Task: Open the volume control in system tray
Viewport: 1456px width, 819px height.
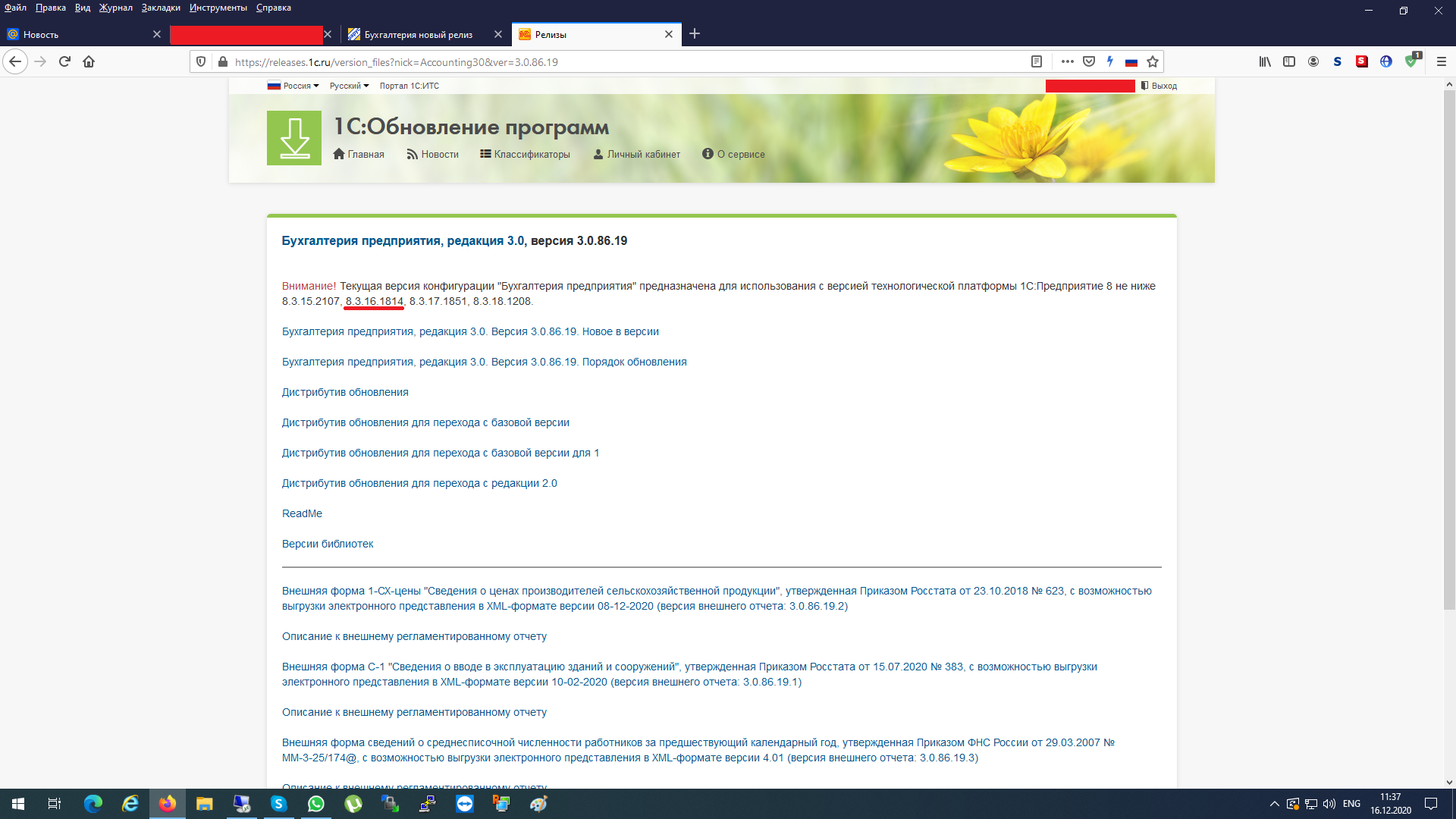Action: 1329,804
